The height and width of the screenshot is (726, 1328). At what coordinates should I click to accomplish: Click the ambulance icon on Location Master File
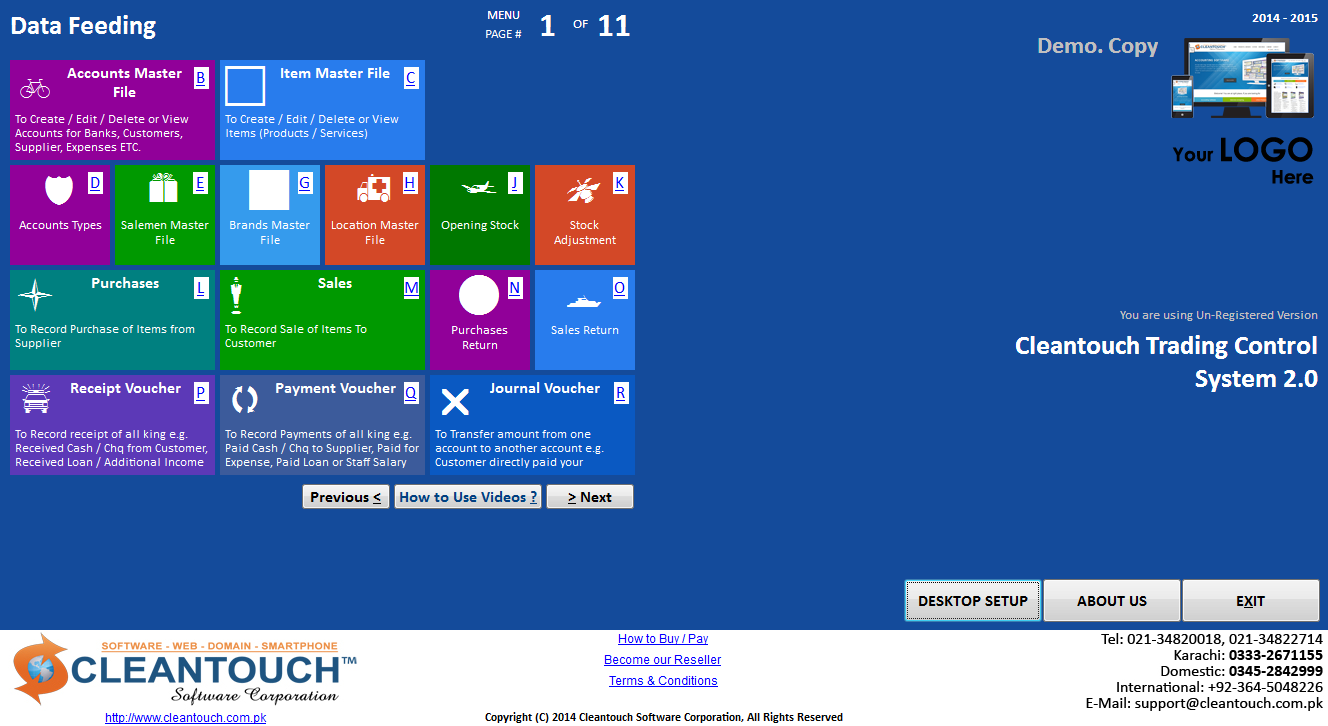pyautogui.click(x=374, y=188)
